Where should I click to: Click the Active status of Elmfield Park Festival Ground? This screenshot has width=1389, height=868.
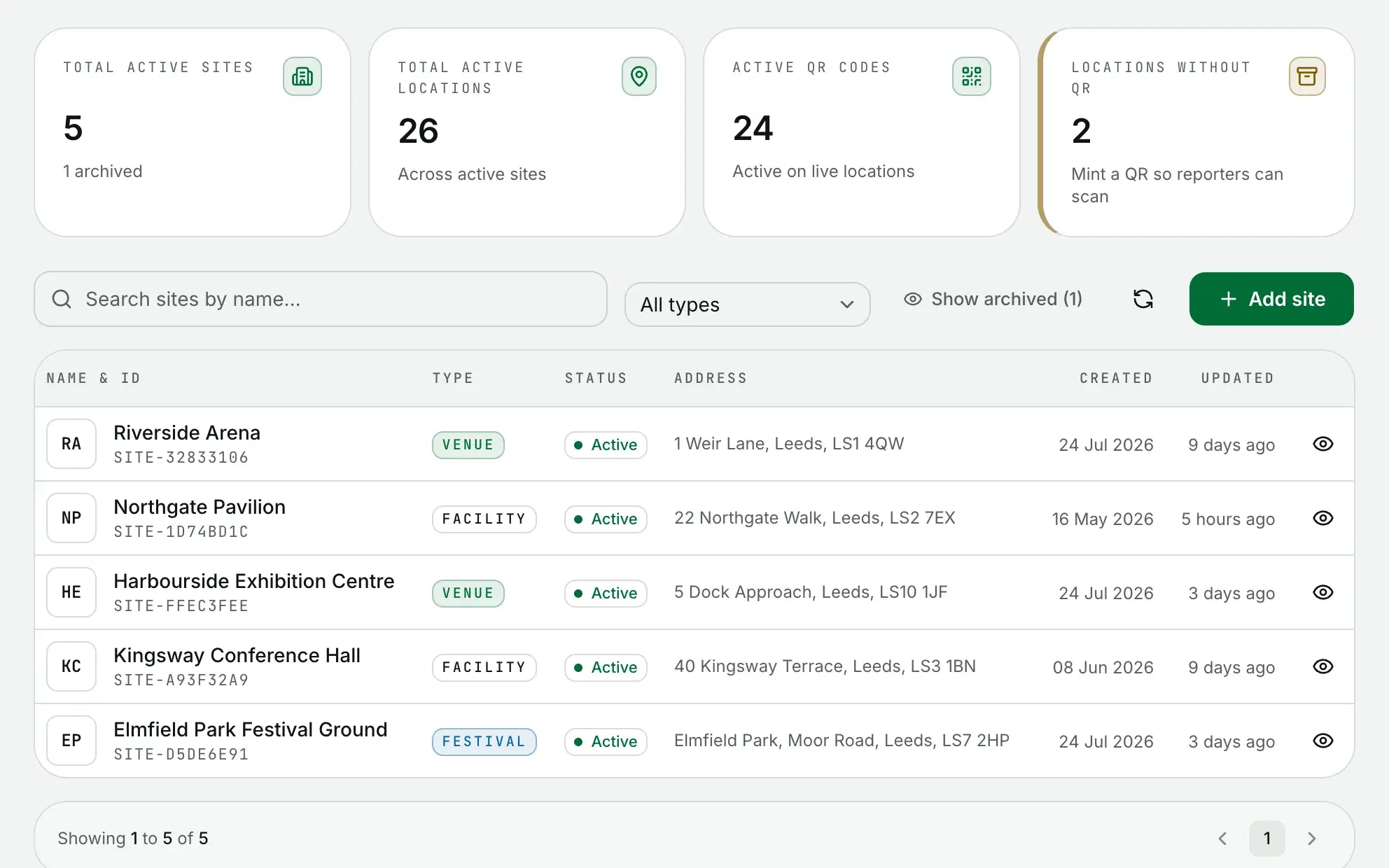(x=606, y=742)
